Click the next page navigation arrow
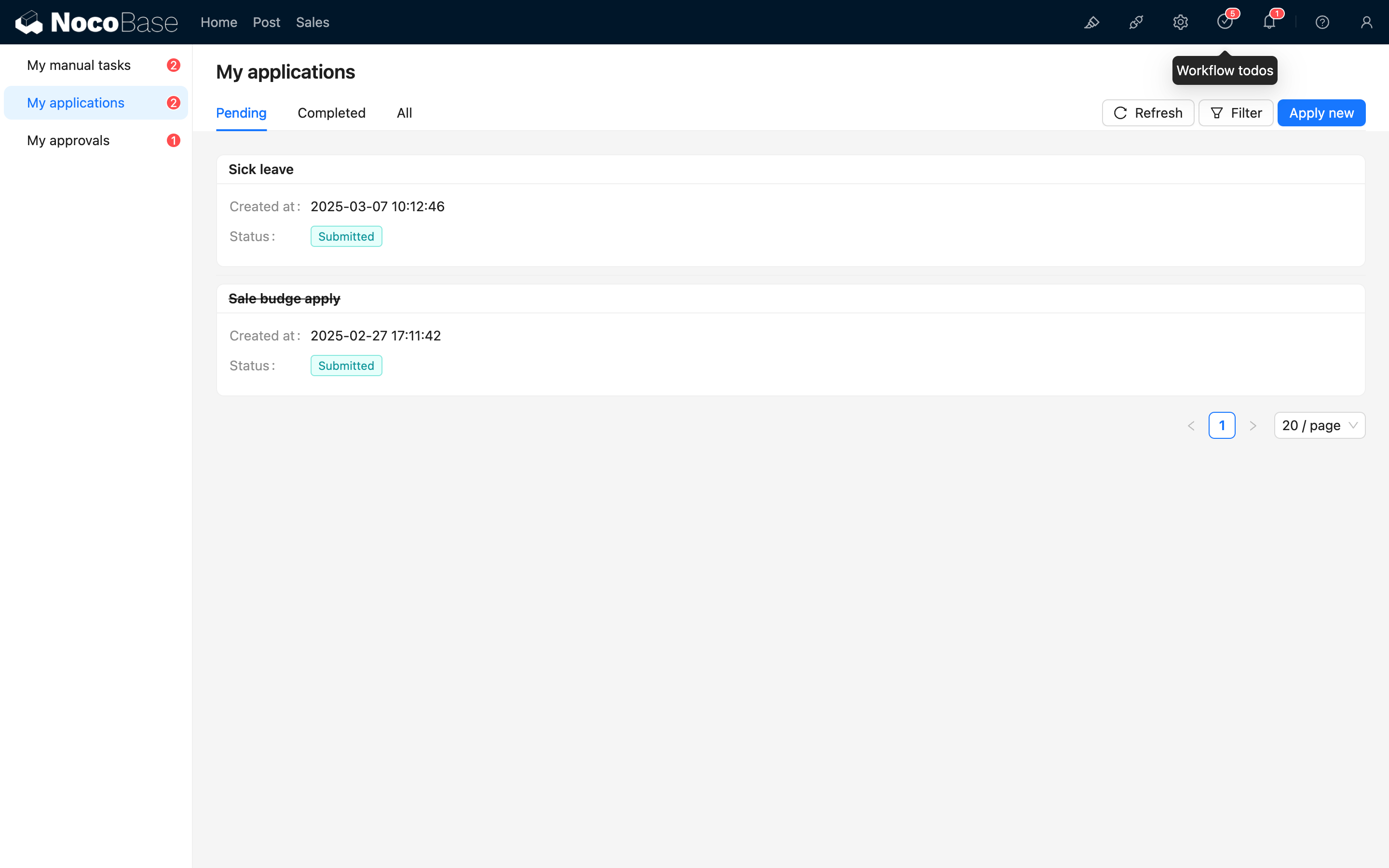 pos(1253,425)
